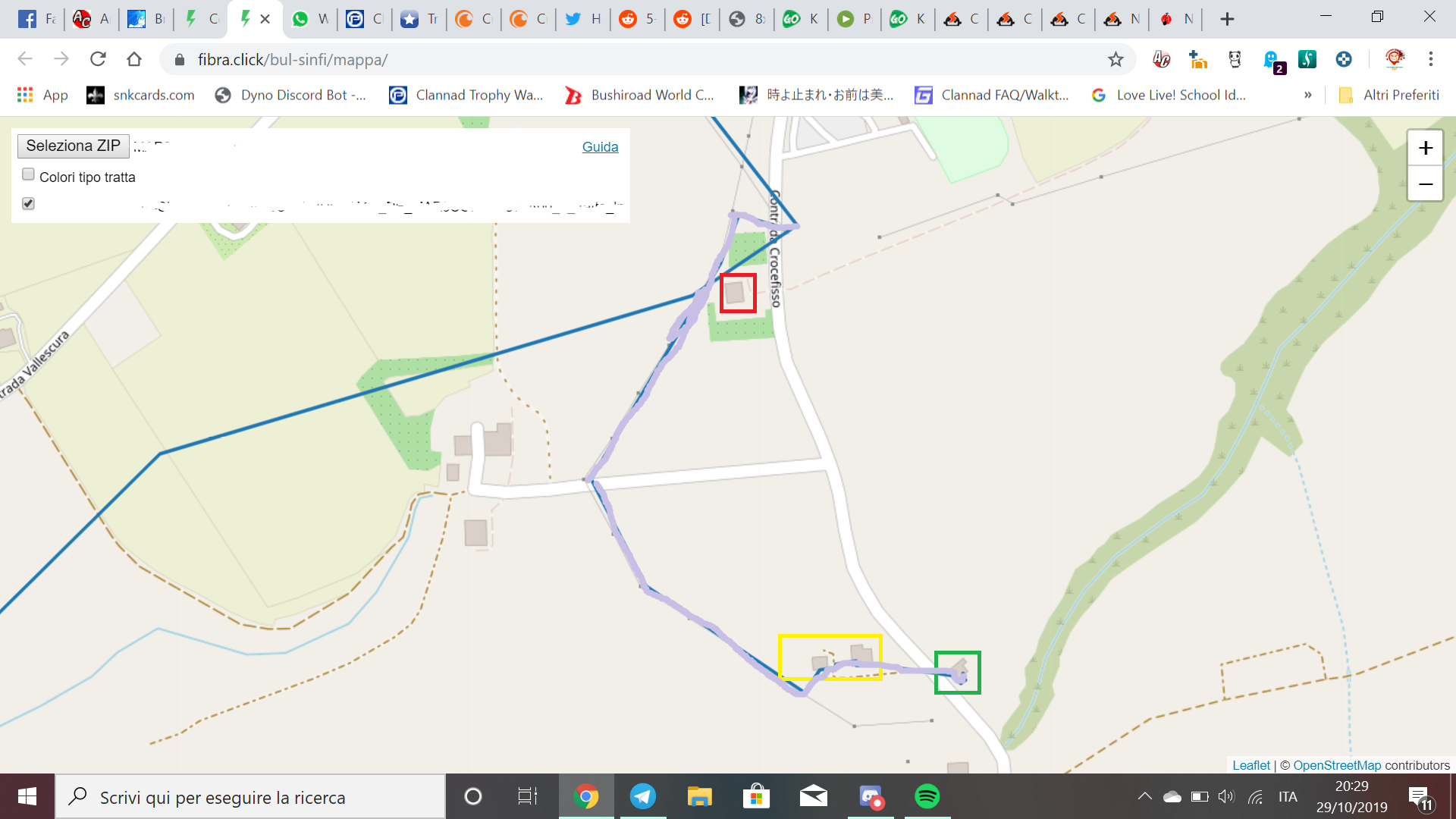Reload the fibra.click page

click(98, 59)
